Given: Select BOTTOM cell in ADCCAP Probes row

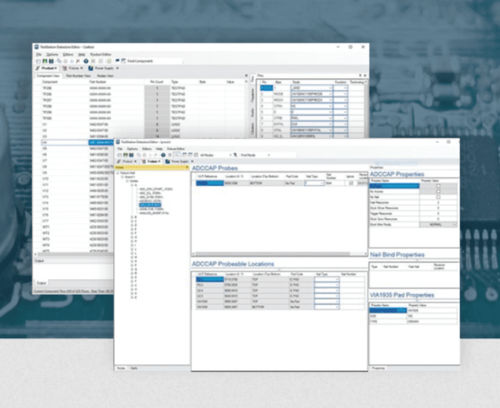Looking at the screenshot, I should coord(266,183).
